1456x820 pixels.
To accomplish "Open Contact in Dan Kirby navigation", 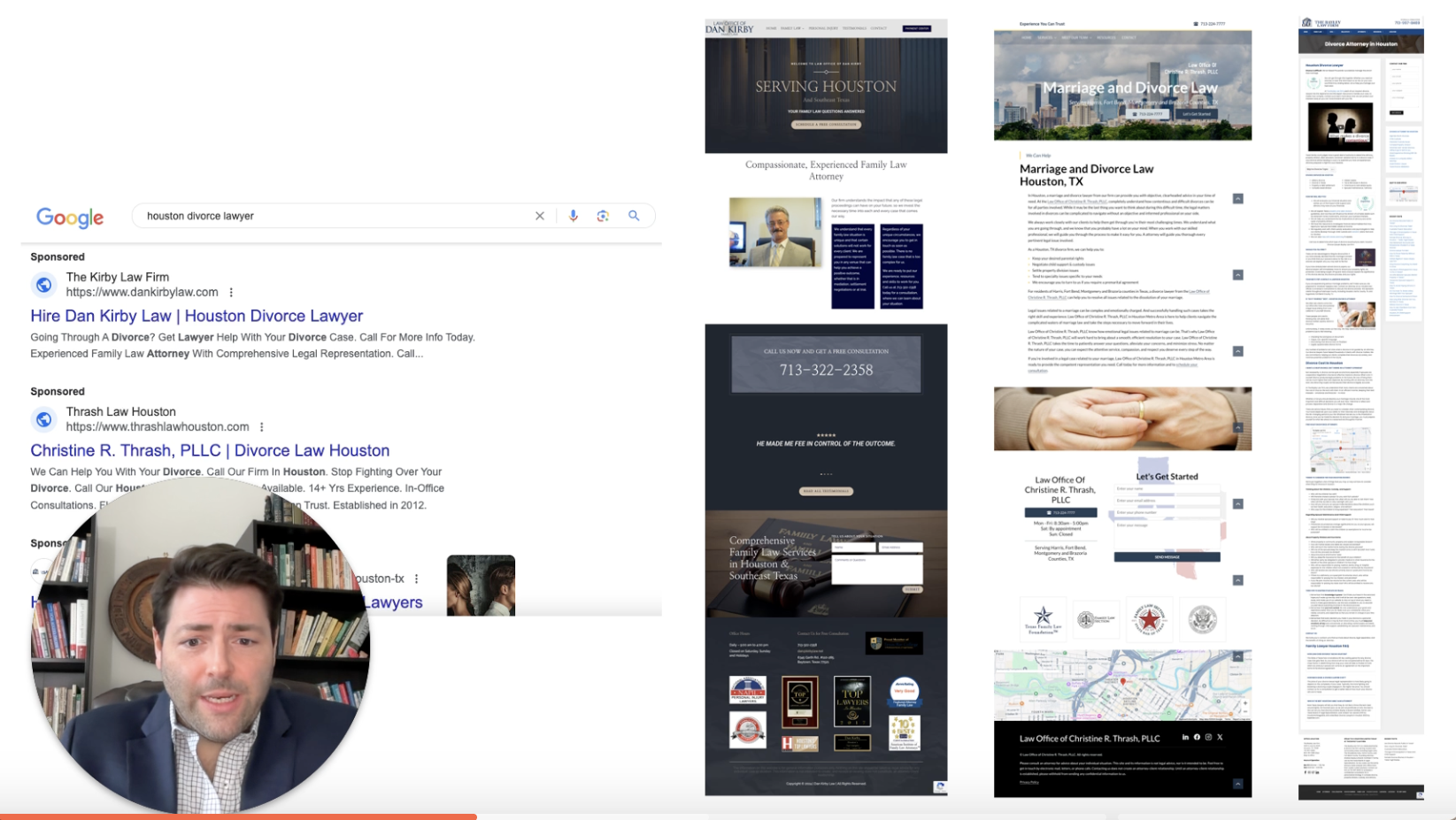I will [878, 28].
